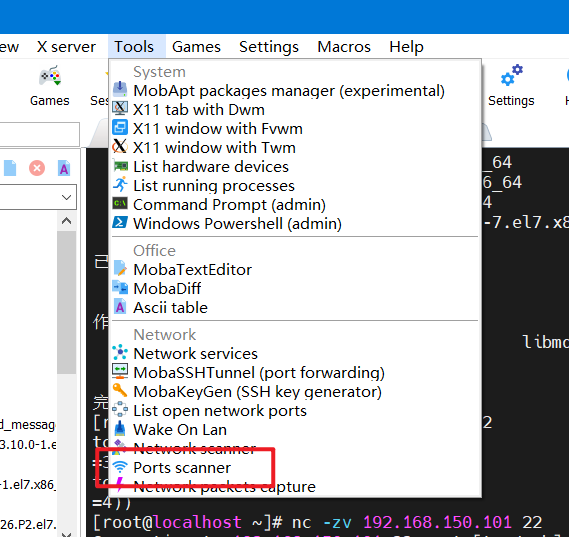The image size is (569, 537).
Task: Click the sidebar scroll up arrow
Action: (66, 221)
